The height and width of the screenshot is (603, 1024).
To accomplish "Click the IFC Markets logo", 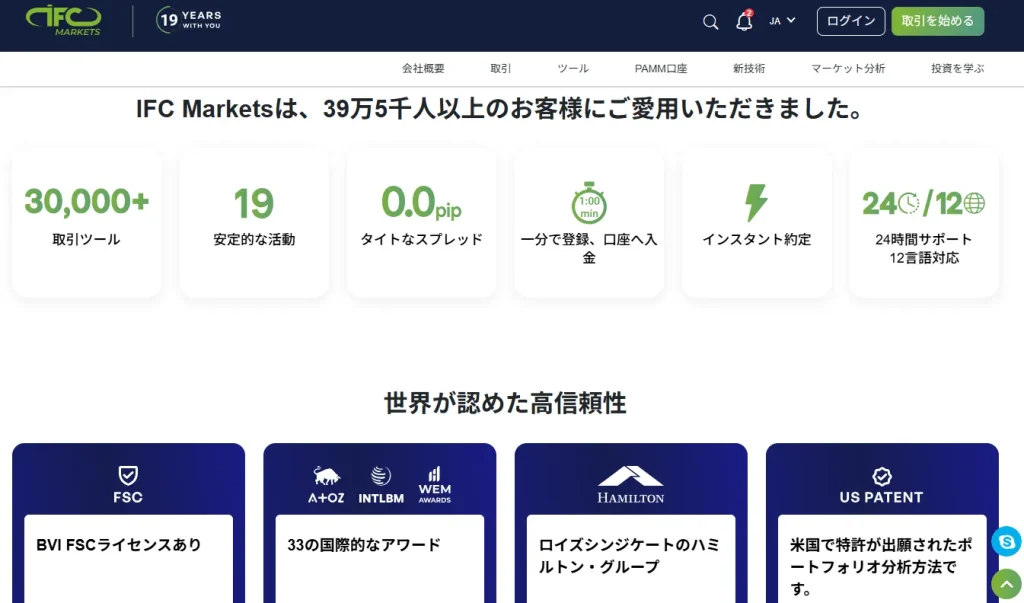I will pos(63,20).
